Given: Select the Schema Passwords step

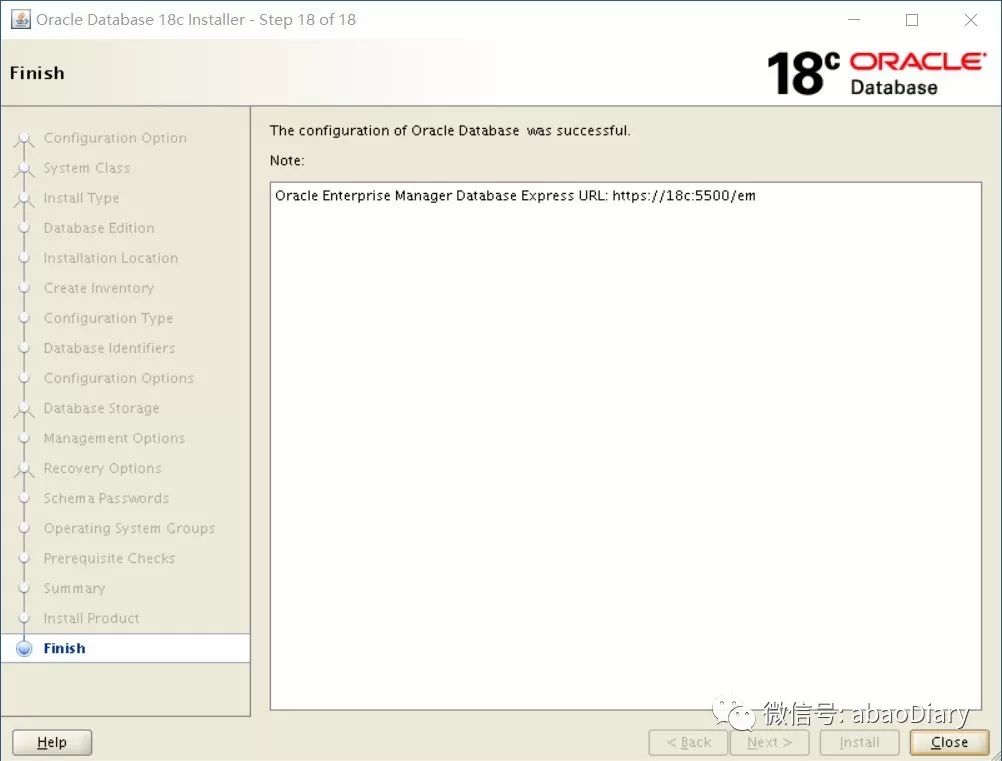Looking at the screenshot, I should 106,498.
